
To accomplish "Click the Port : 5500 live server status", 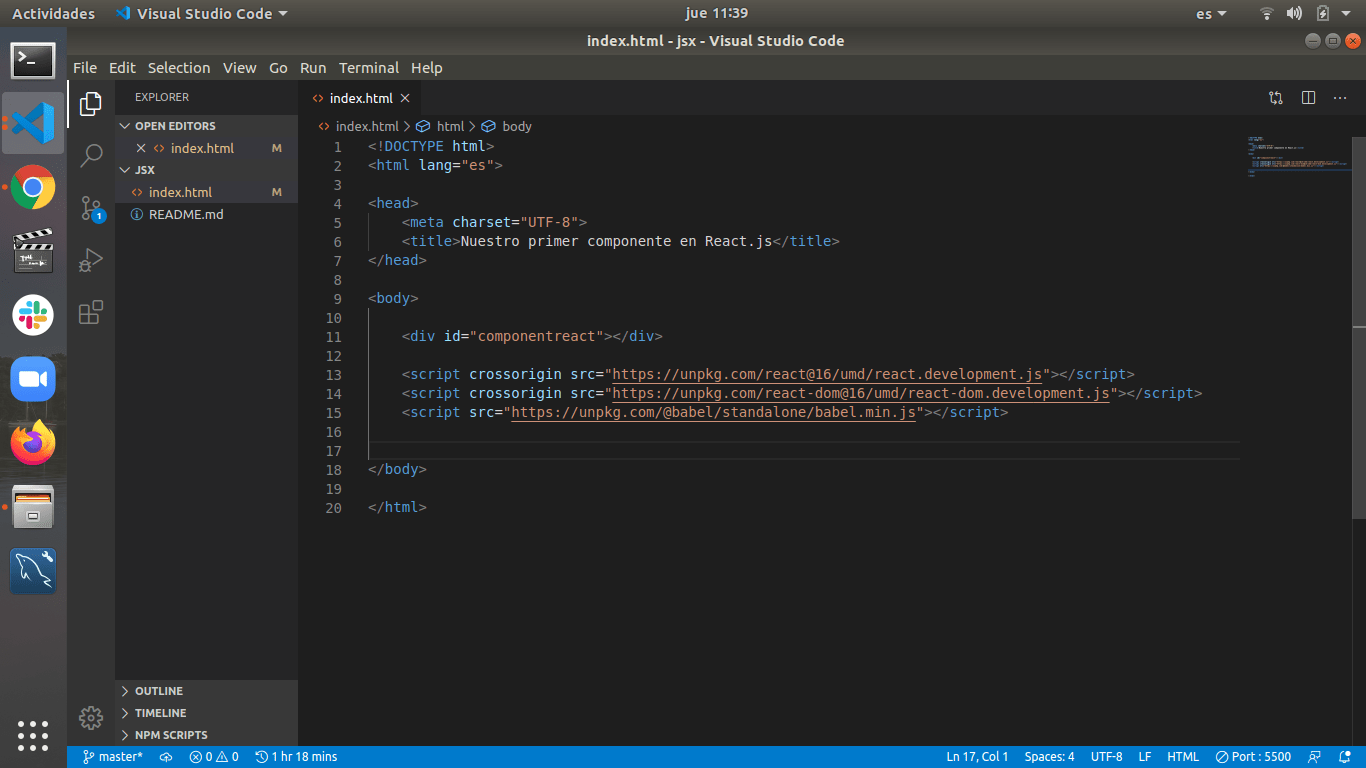I will 1253,757.
